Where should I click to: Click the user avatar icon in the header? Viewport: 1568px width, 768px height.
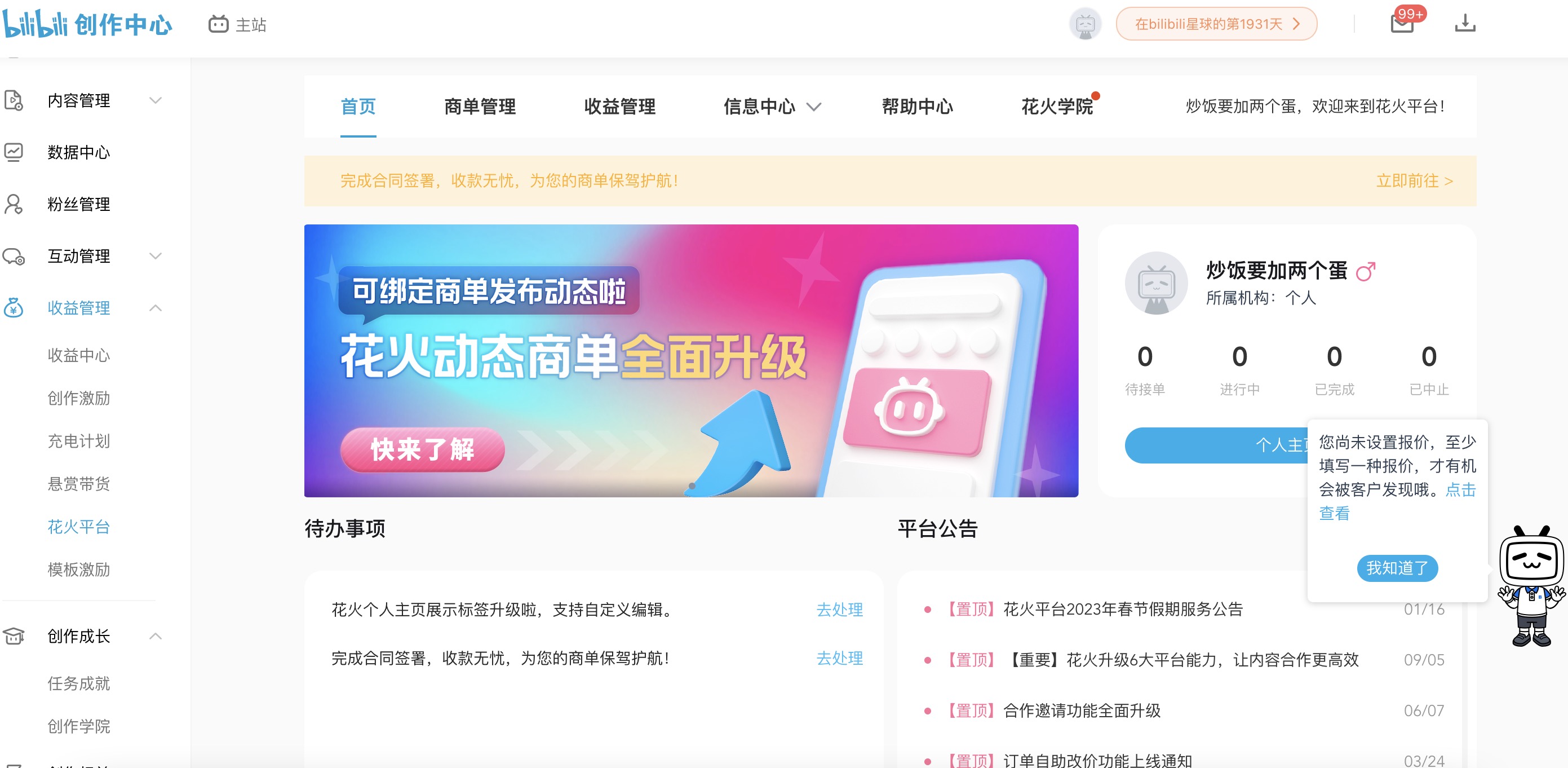coord(1085,24)
